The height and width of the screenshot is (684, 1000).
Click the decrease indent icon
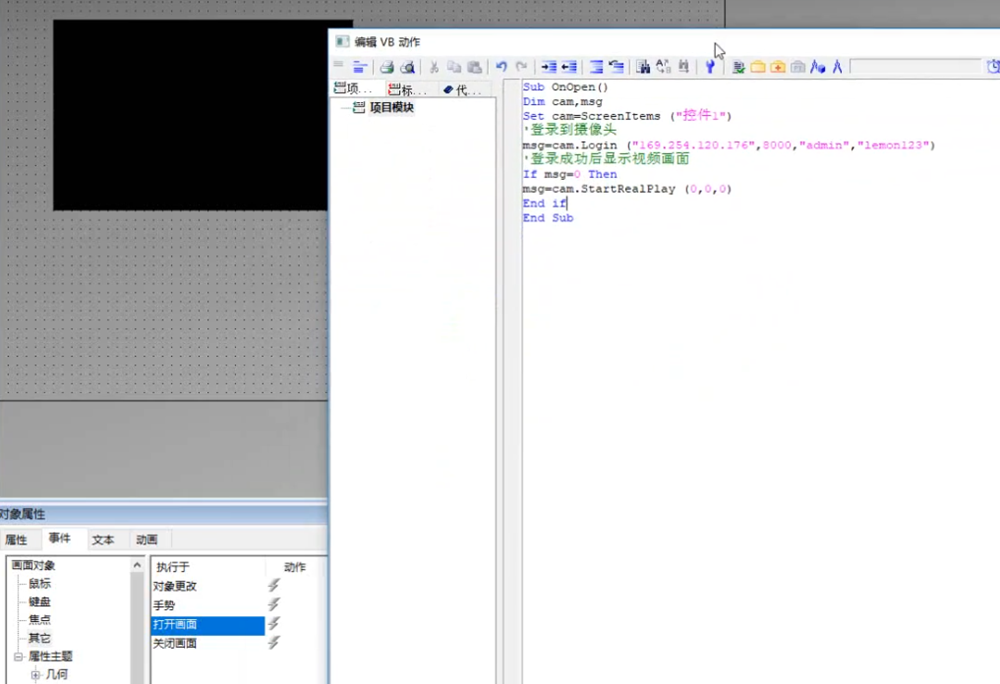tap(568, 67)
